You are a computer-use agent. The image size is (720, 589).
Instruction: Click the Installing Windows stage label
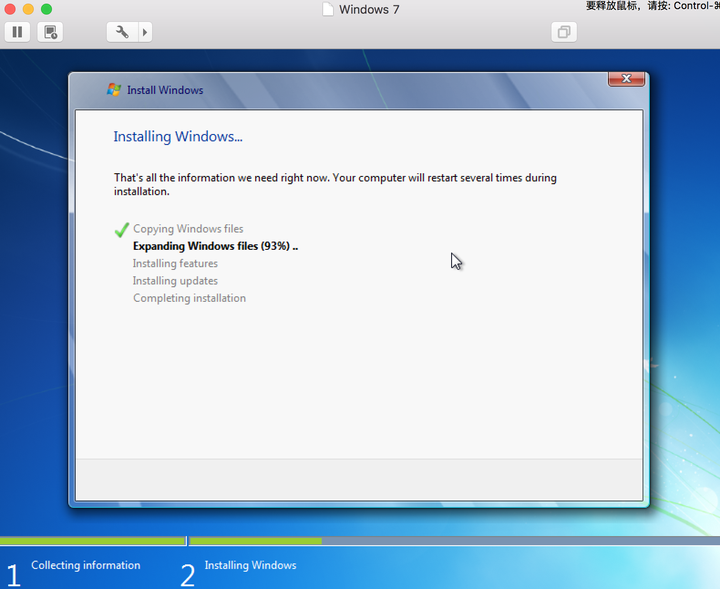coord(251,565)
